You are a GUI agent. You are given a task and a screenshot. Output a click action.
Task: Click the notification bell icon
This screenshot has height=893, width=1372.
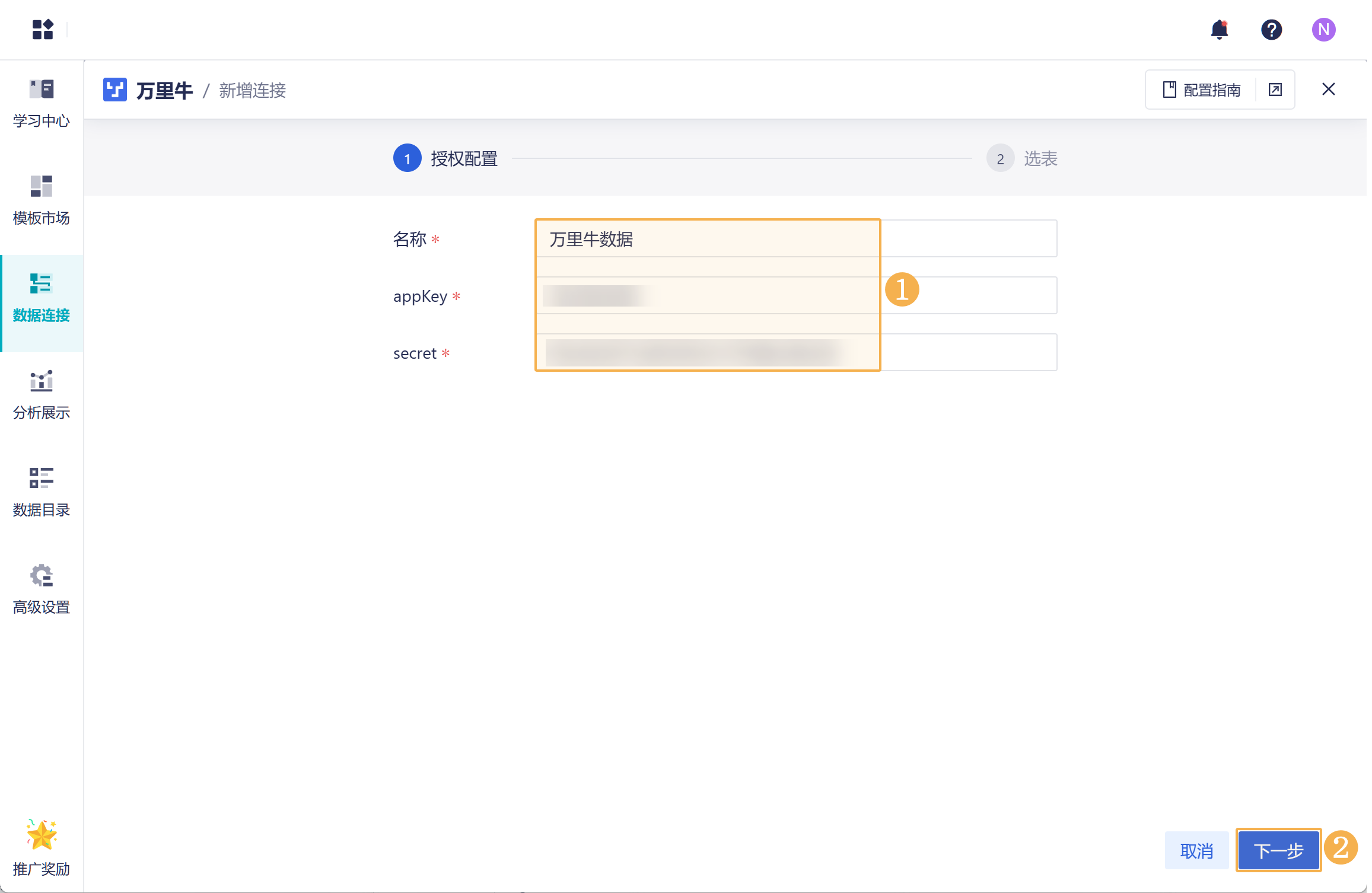pos(1219,30)
